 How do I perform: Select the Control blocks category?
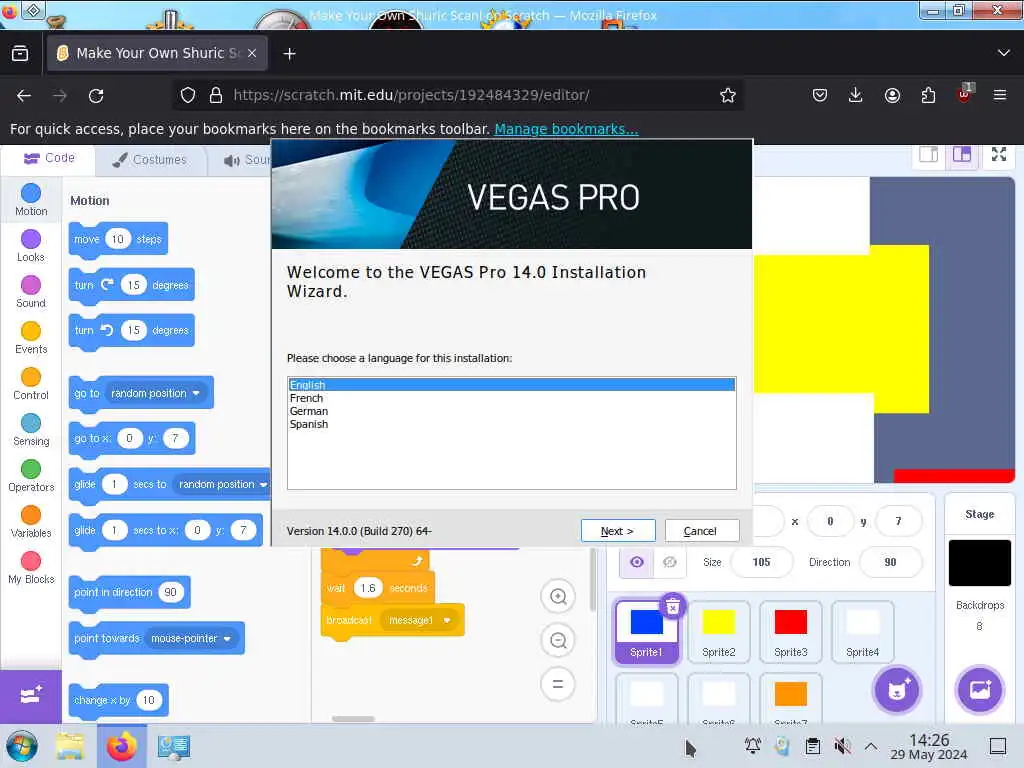click(x=31, y=384)
